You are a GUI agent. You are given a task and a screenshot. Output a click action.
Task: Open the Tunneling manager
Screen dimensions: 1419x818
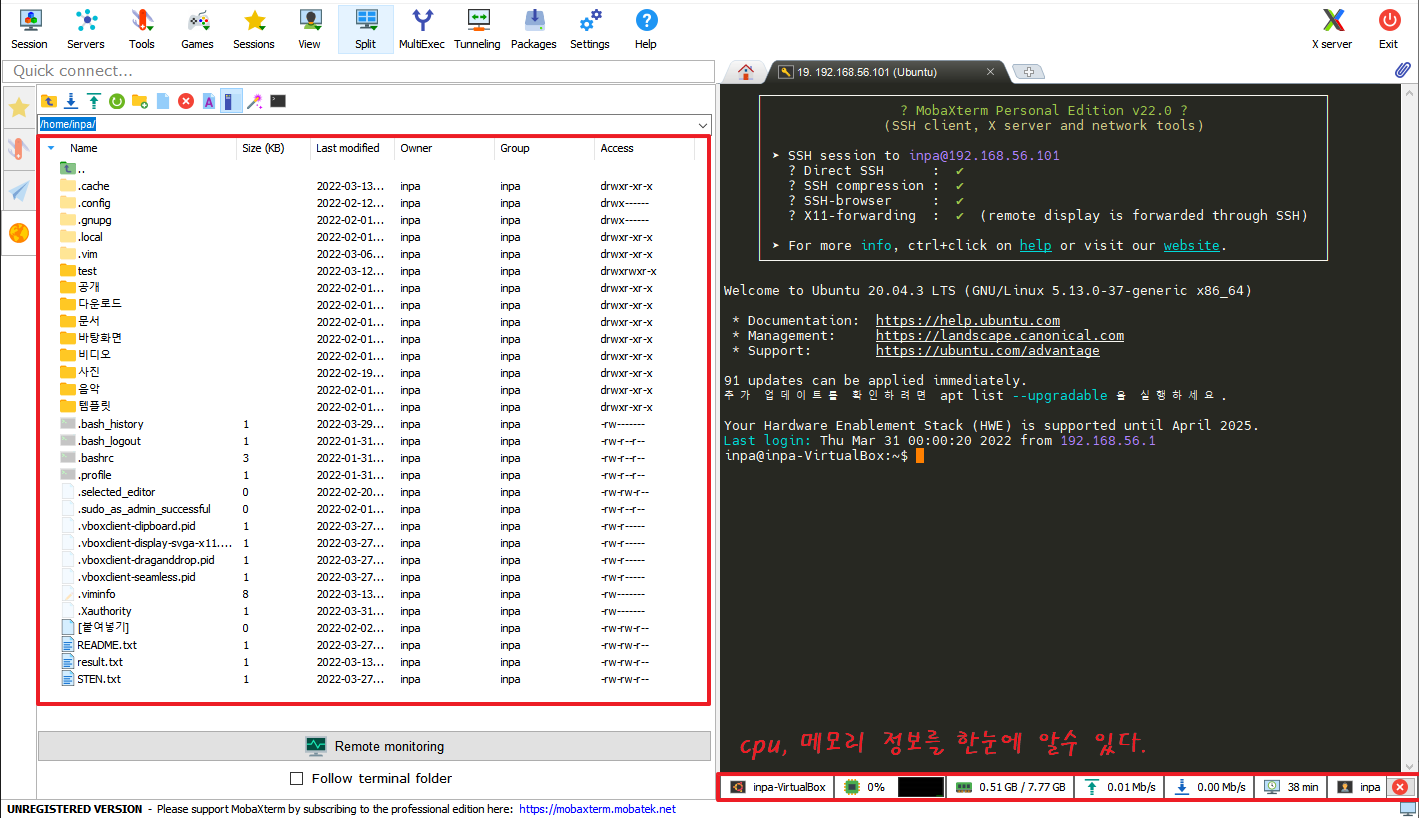coord(478,28)
